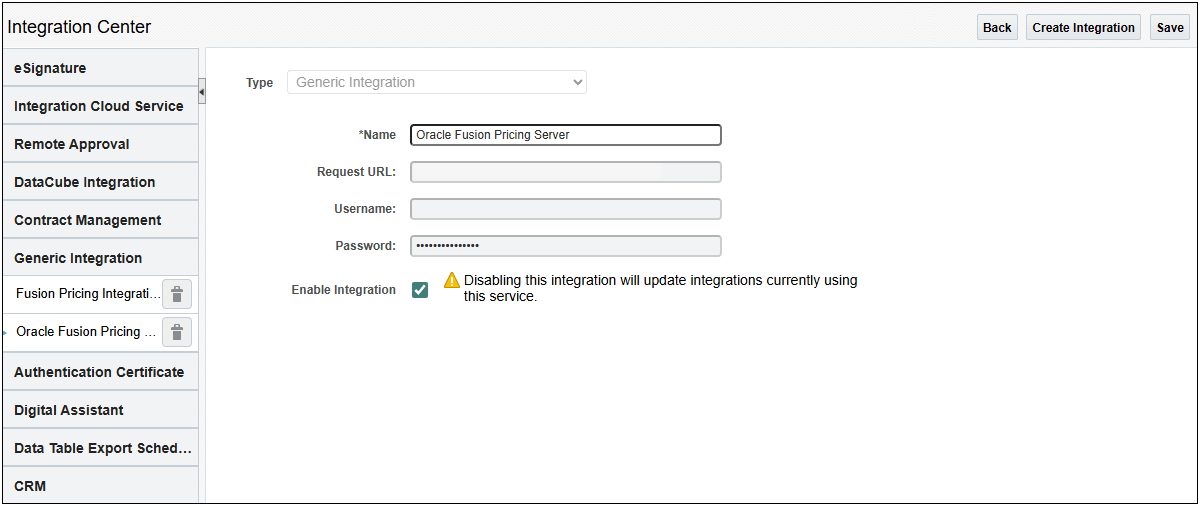Click the disabling integration warning text
The width and height of the screenshot is (1200, 506).
pos(660,288)
